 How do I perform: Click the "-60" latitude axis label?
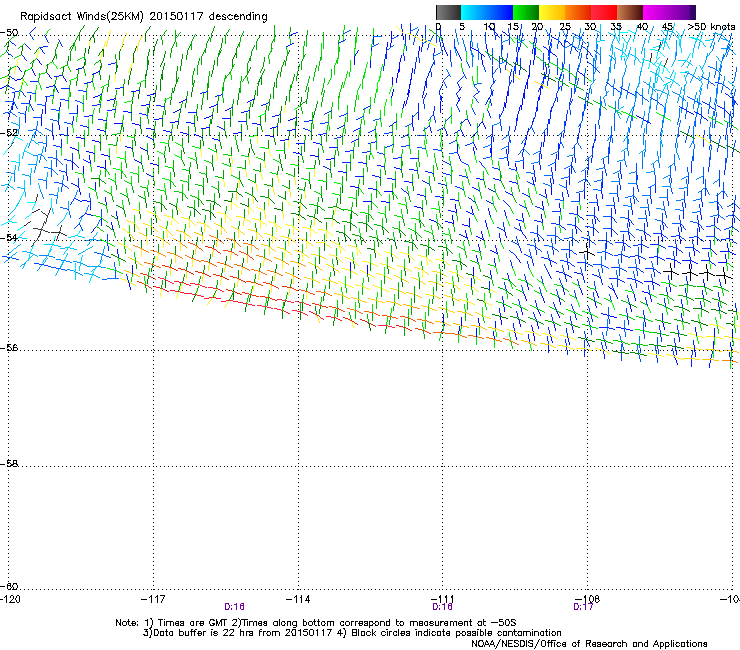9,587
